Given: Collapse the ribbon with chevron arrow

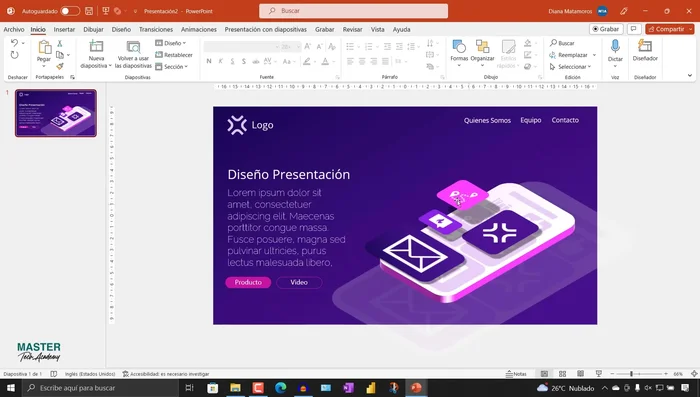Looking at the screenshot, I should 690,75.
